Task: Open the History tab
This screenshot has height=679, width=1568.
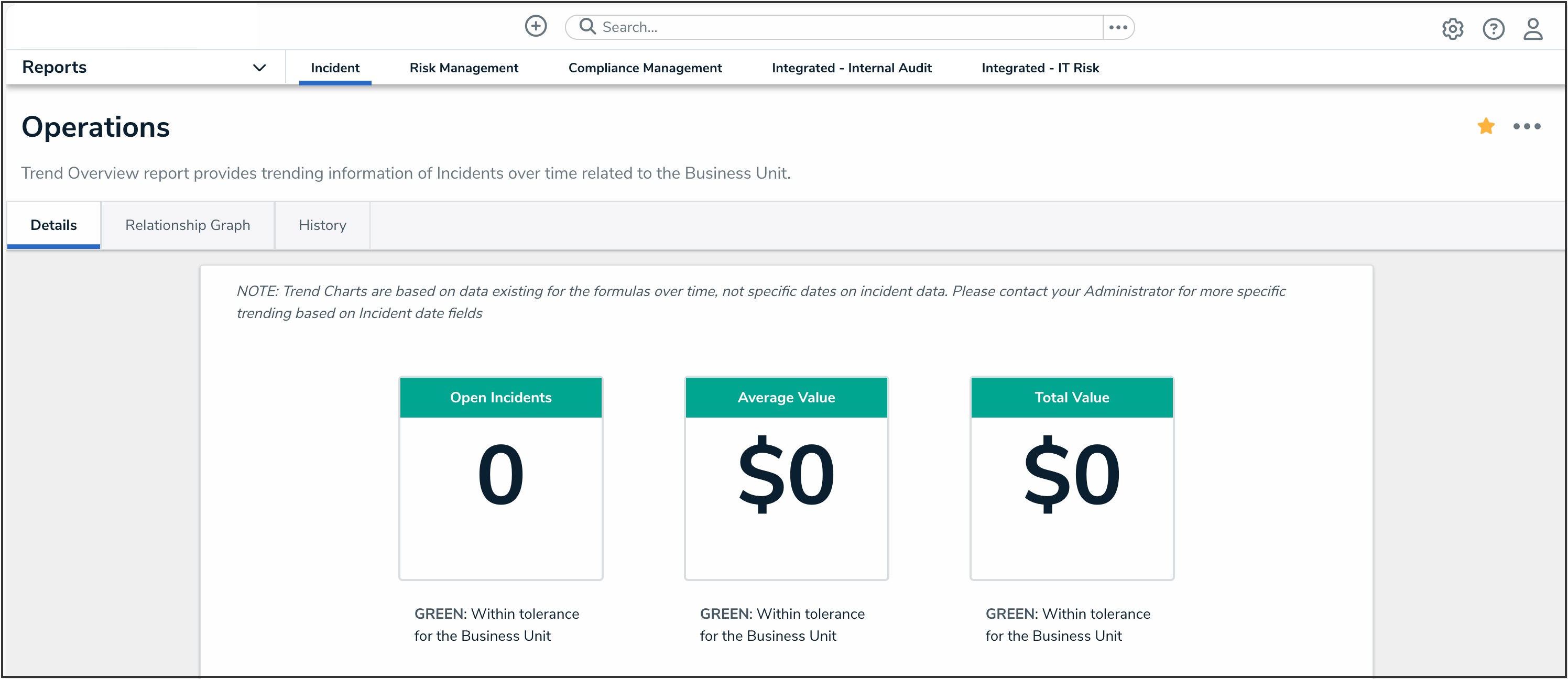Action: [322, 225]
